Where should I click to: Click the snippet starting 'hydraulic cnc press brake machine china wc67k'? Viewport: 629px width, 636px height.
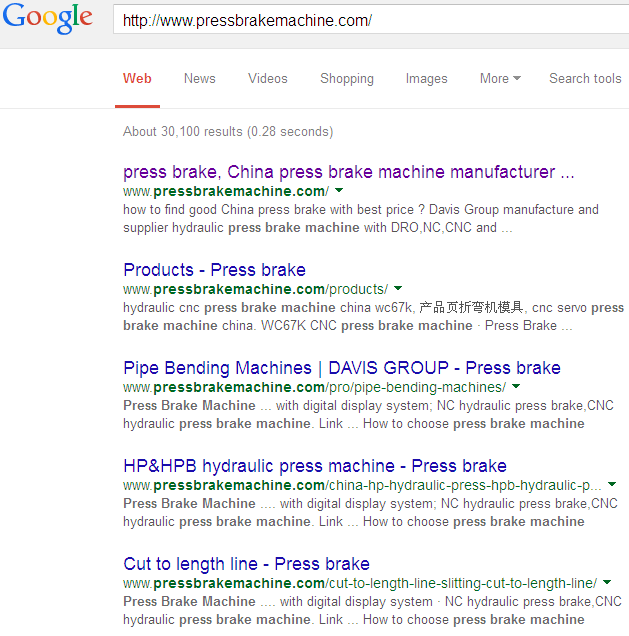(373, 317)
